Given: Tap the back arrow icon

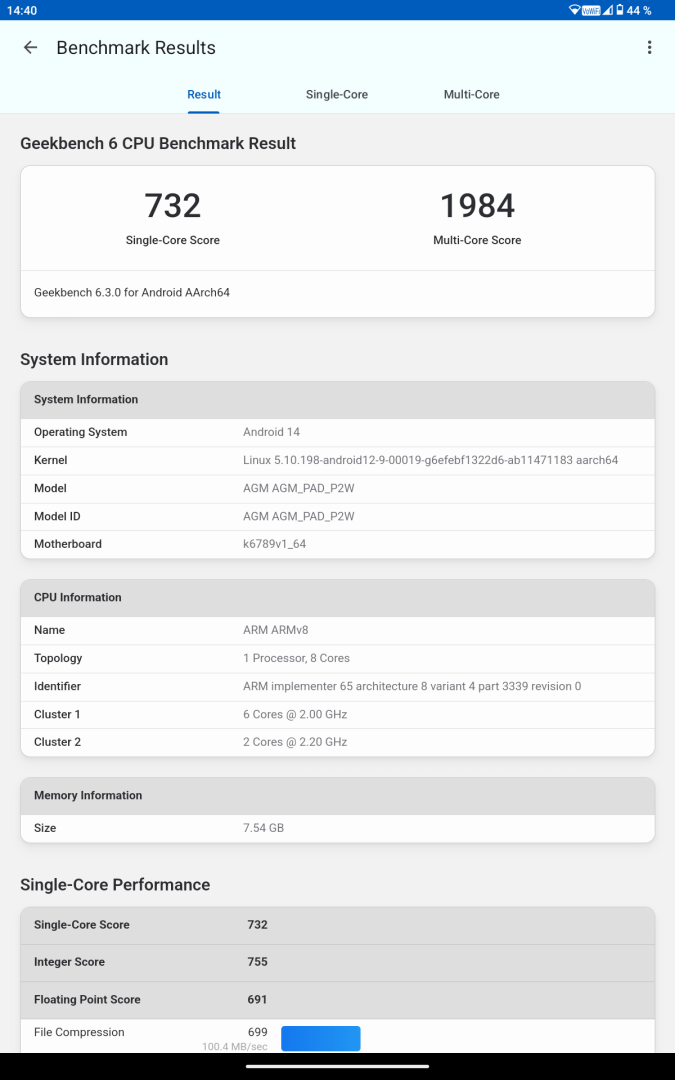Looking at the screenshot, I should [30, 48].
